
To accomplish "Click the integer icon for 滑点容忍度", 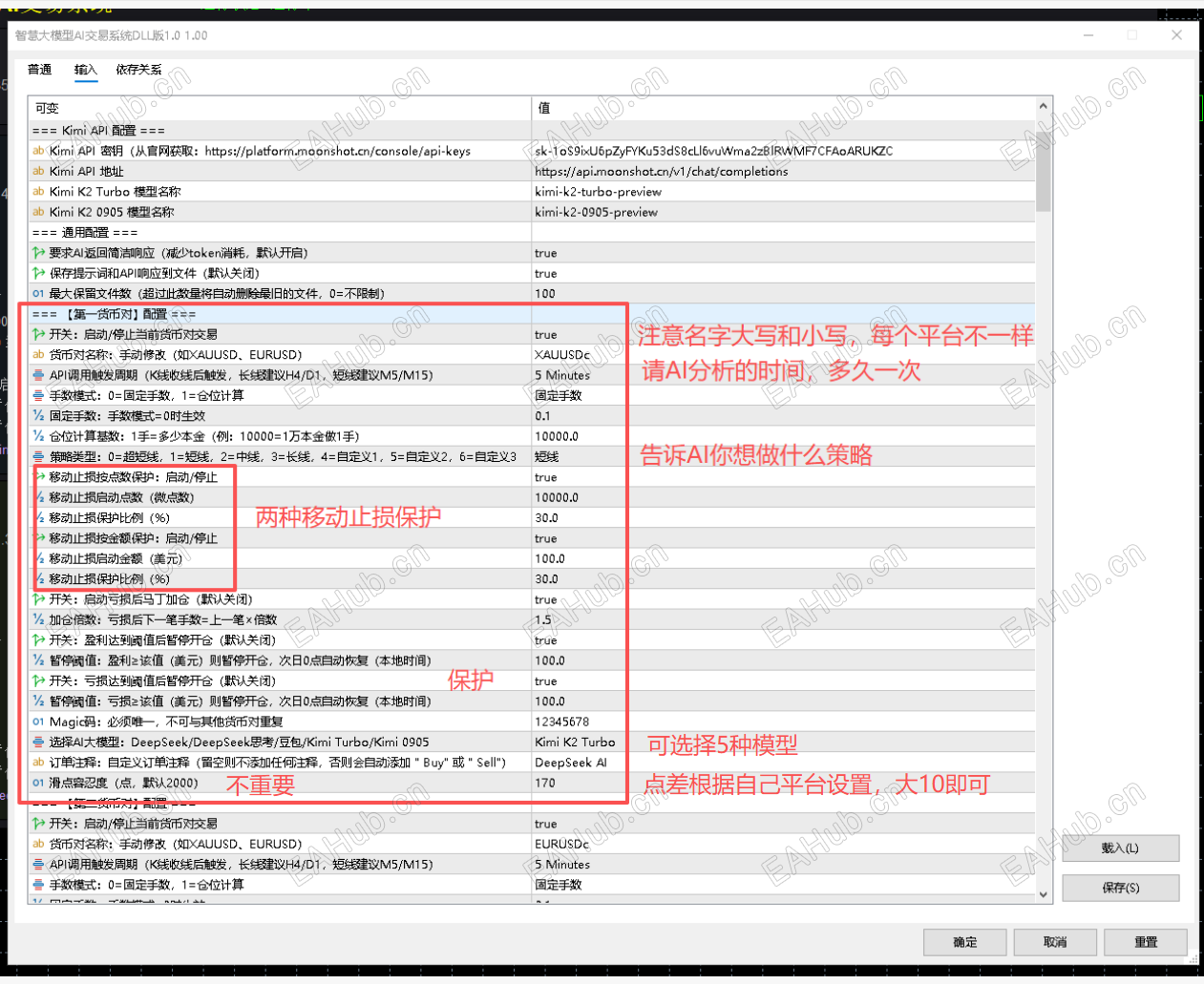I will [x=38, y=783].
